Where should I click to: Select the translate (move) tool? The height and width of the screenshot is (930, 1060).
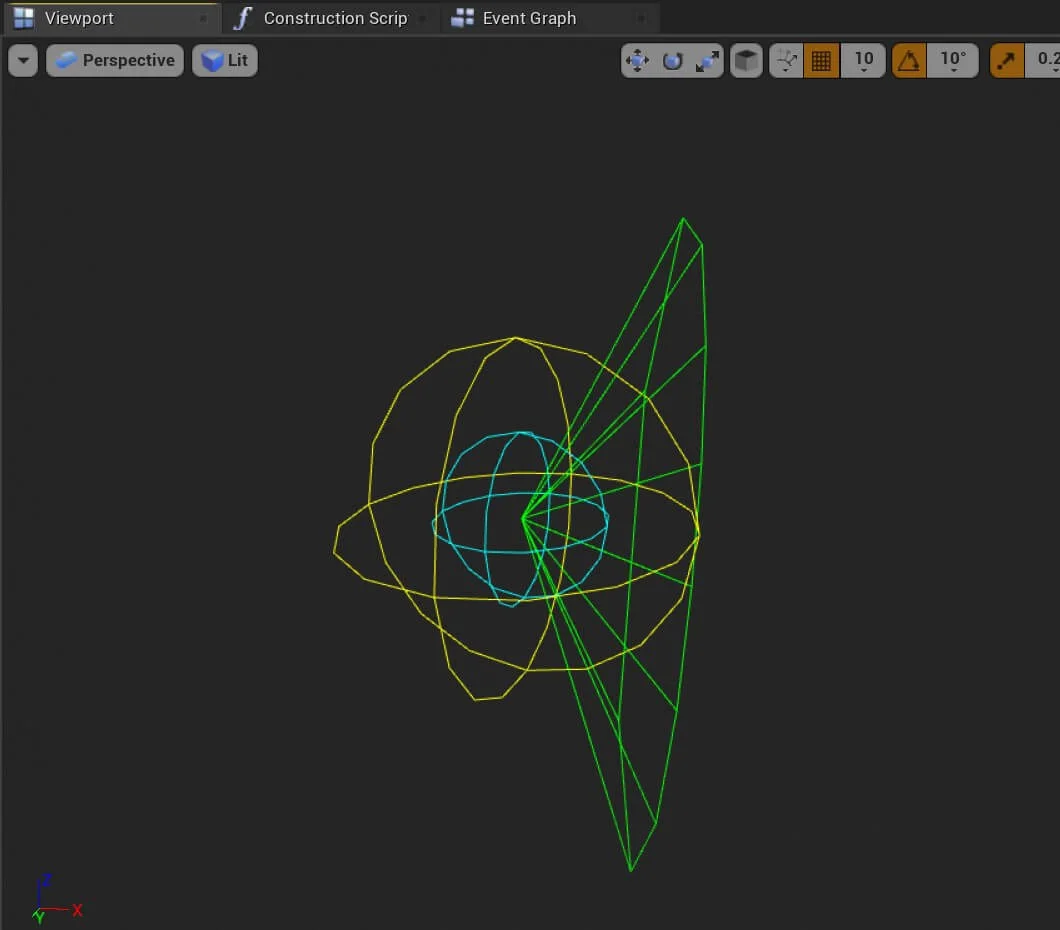coord(637,61)
